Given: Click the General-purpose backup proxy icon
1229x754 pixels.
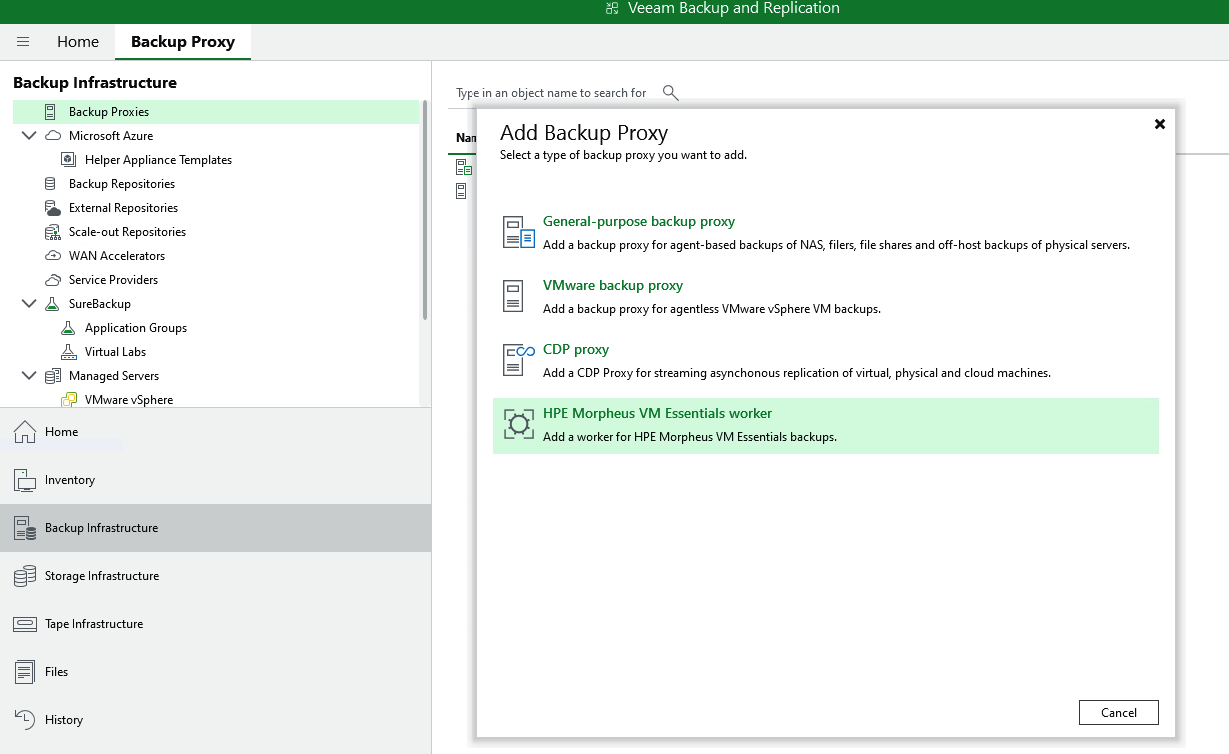Looking at the screenshot, I should click(519, 232).
